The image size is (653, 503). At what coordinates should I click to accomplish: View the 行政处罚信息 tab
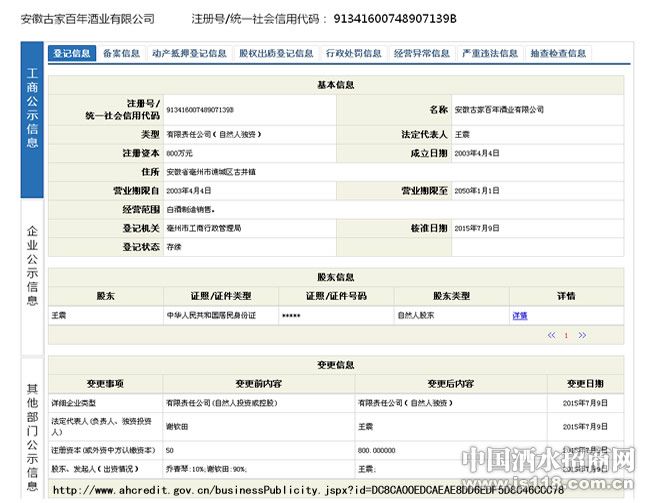353,53
